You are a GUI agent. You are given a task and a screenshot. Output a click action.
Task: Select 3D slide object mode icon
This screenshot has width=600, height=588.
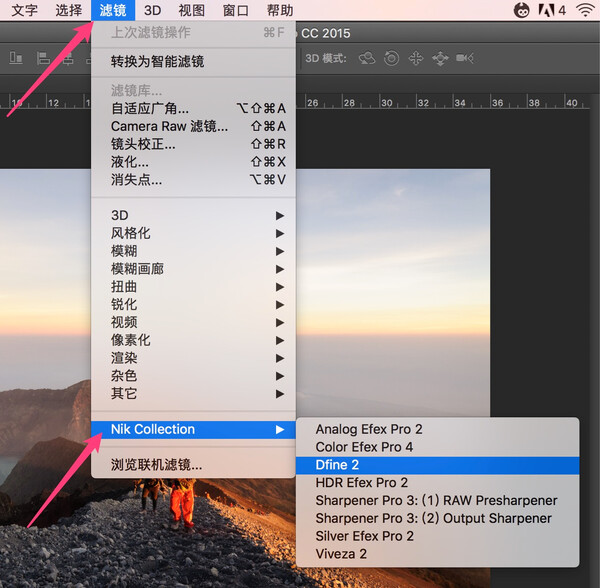(x=440, y=59)
